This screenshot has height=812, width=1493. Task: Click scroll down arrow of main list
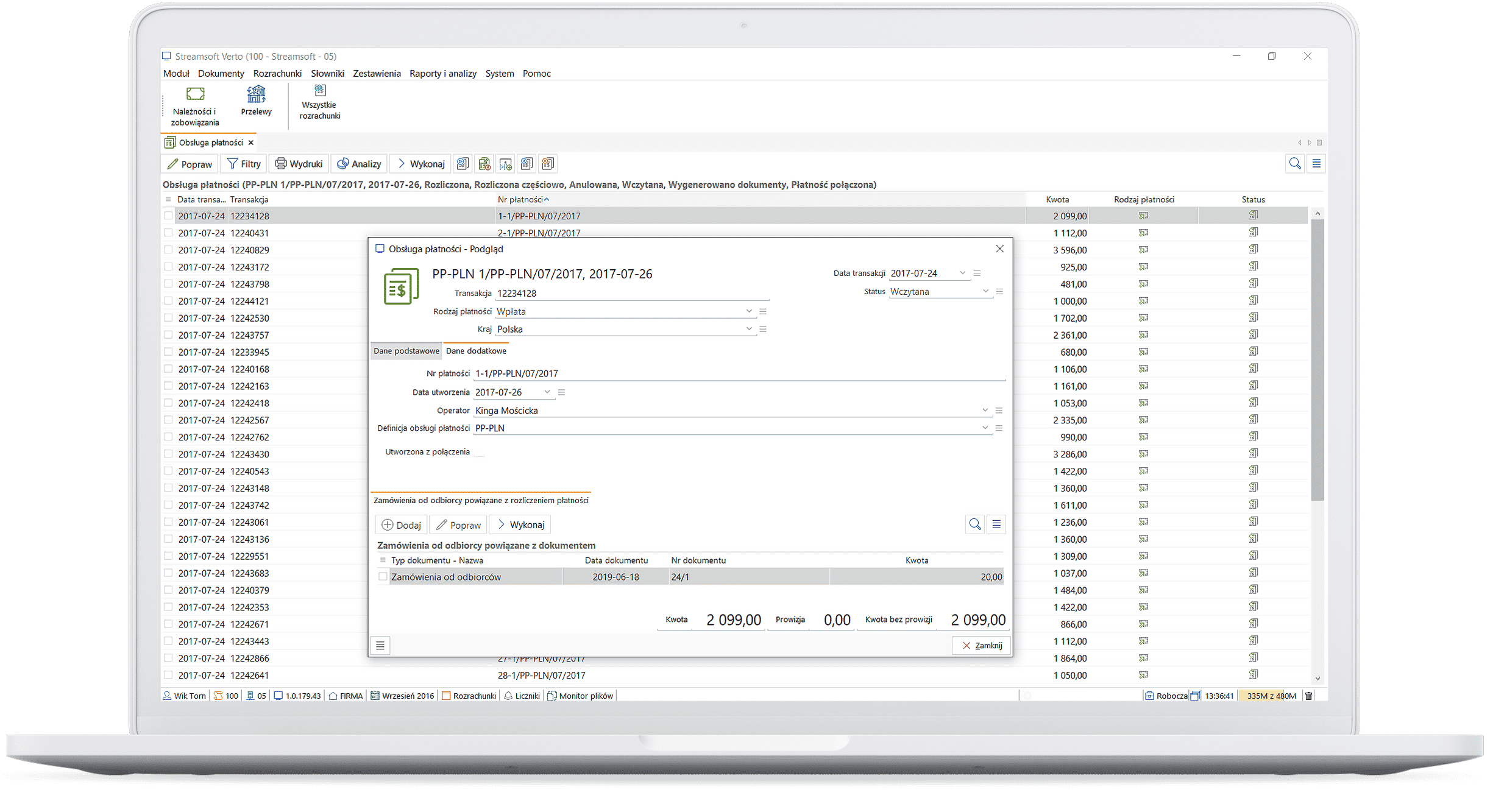click(x=1317, y=678)
